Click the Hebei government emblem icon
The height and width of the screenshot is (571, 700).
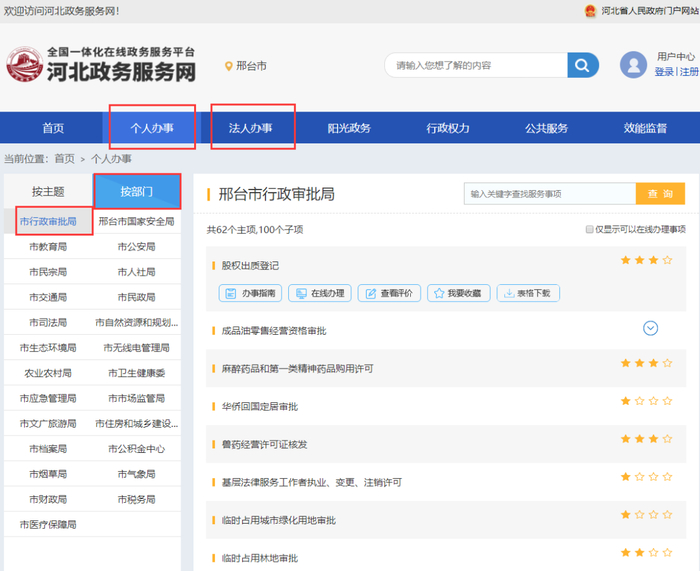[x=591, y=10]
